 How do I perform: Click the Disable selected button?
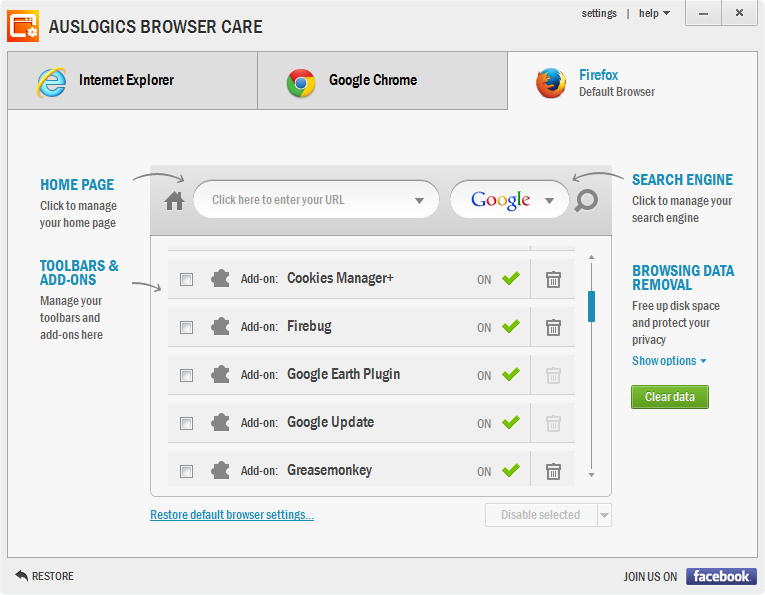point(541,515)
